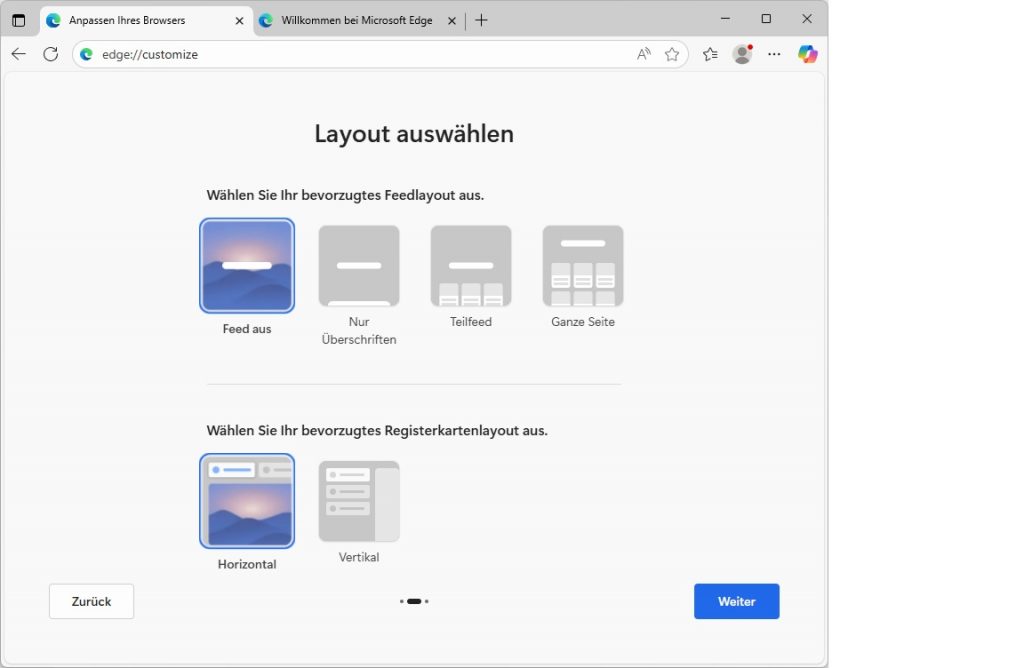Click the Copilot icon in toolbar
Viewport: 1024px width, 668px height.
click(x=807, y=54)
